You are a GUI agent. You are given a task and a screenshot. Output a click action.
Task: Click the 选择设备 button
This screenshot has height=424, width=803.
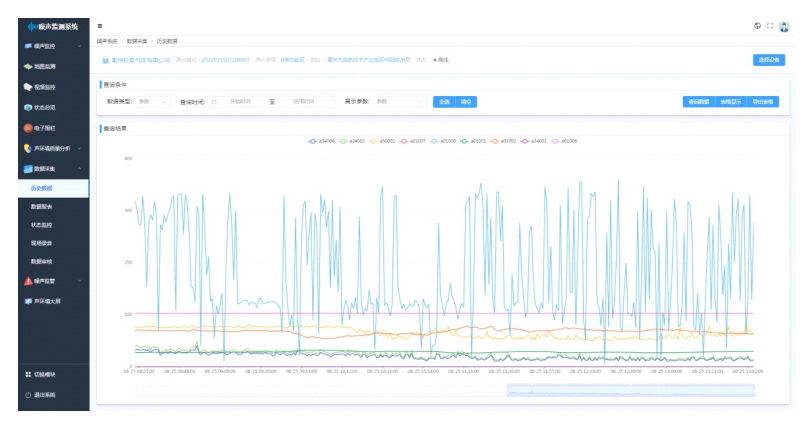pos(768,60)
